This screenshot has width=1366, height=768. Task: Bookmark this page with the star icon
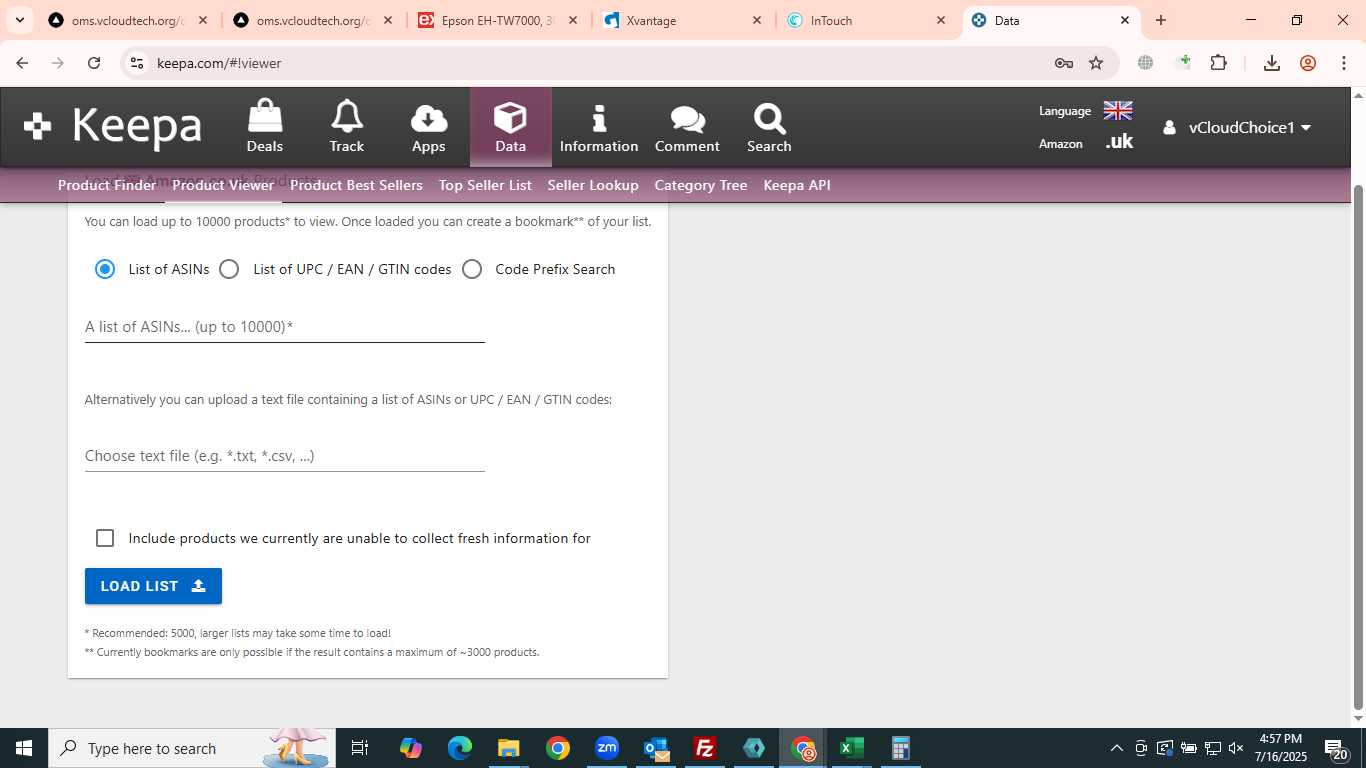[x=1096, y=63]
